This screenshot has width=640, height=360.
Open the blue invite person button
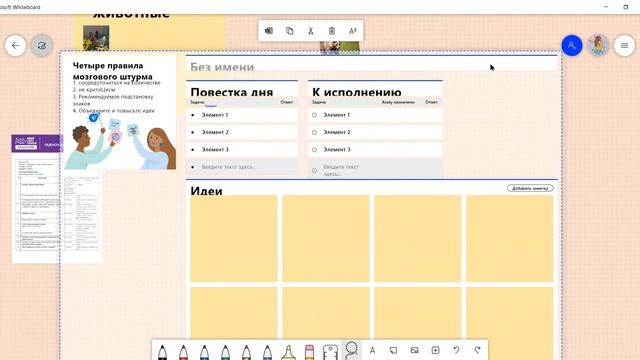571,45
